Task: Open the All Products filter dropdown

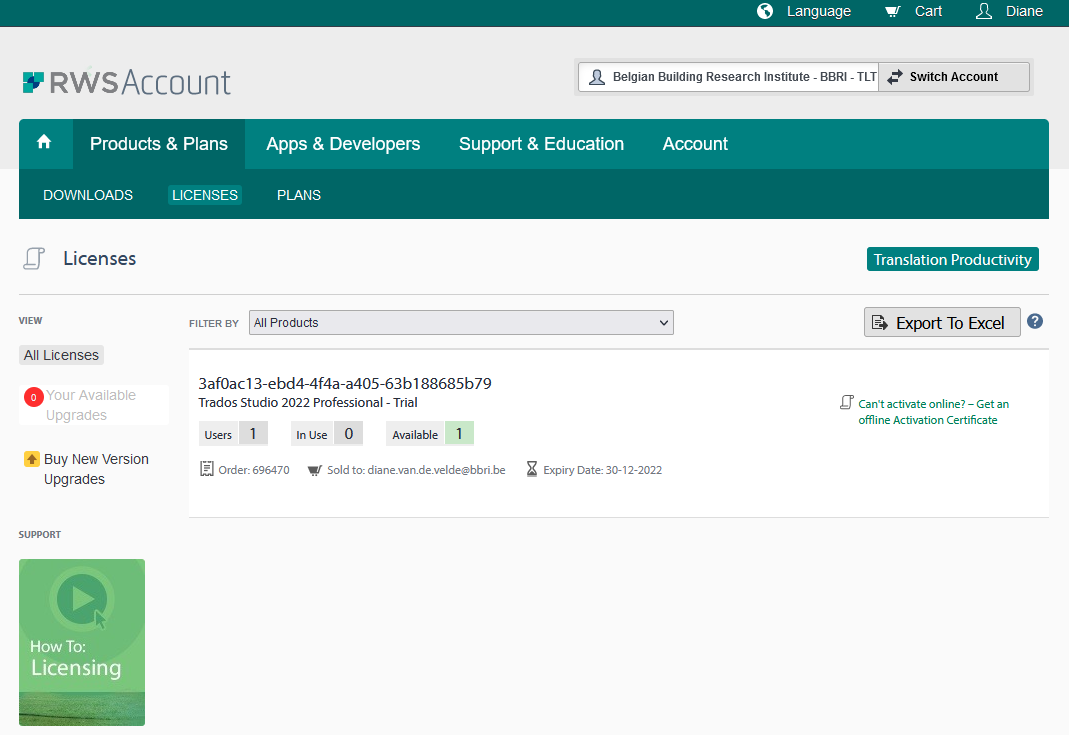Action: (461, 322)
